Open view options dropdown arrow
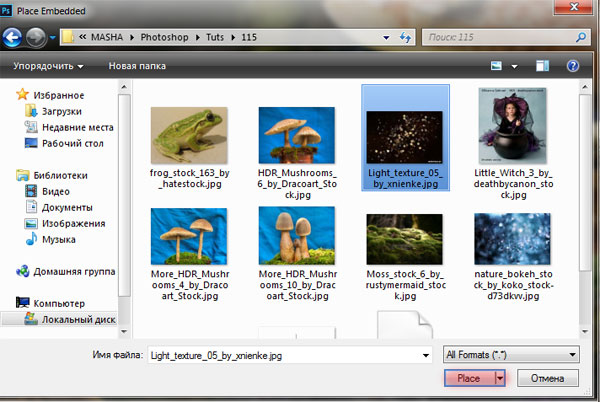 coord(514,67)
